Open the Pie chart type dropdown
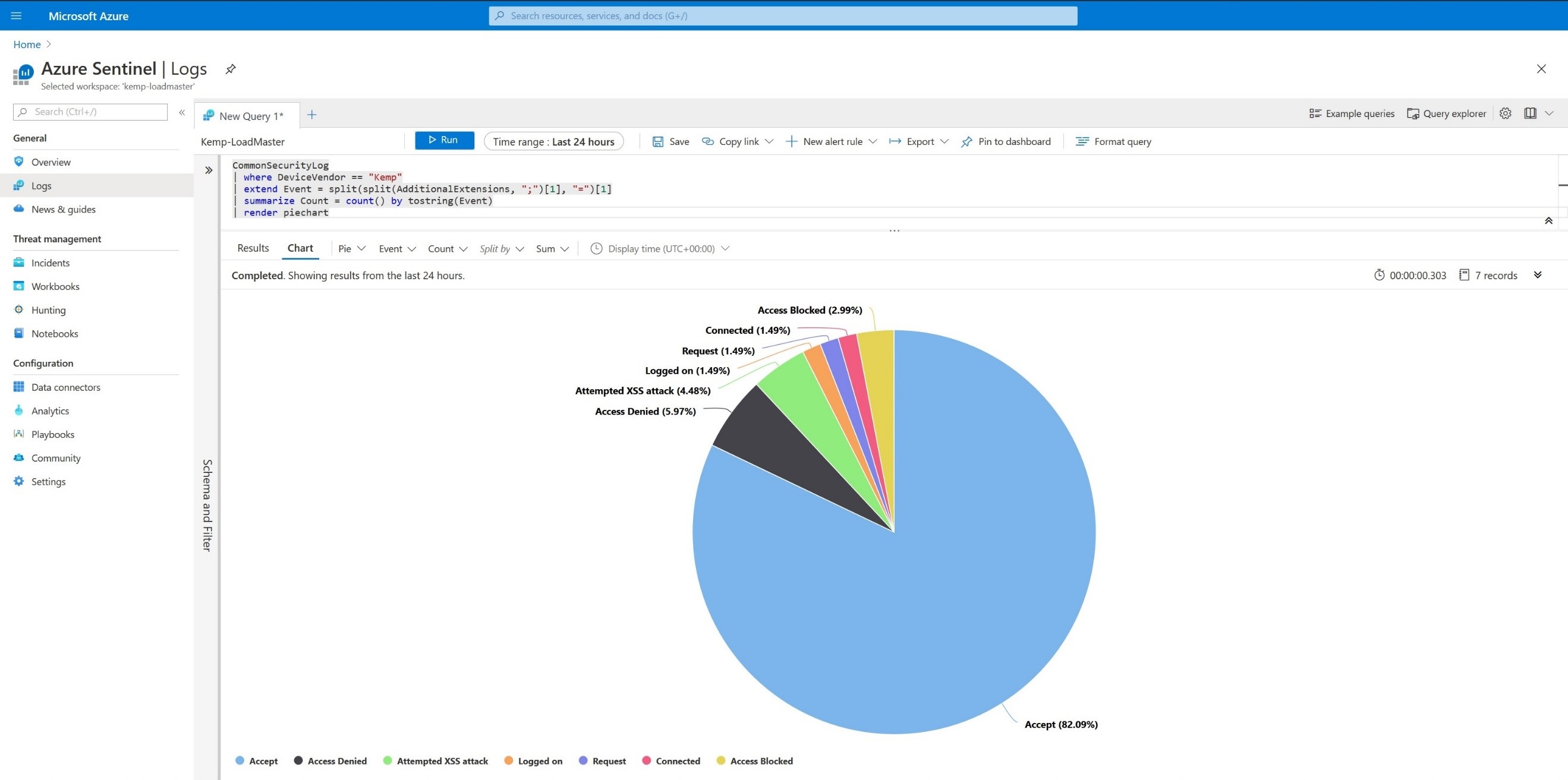Image resolution: width=1568 pixels, height=780 pixels. click(351, 249)
